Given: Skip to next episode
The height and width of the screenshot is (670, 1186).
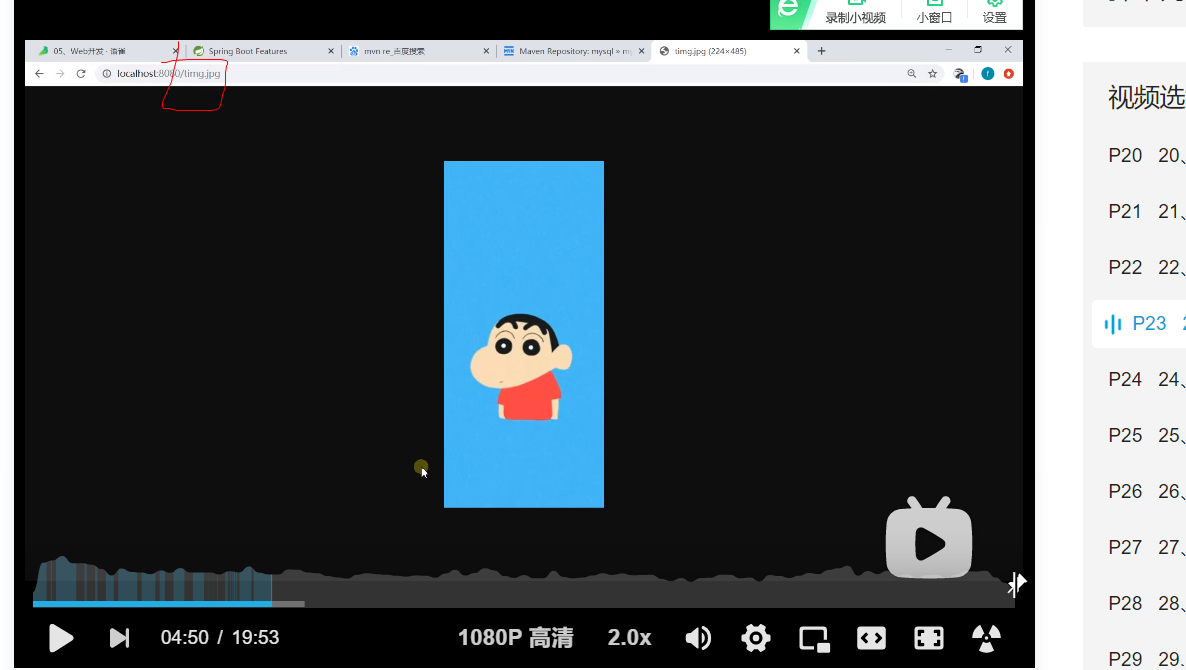Looking at the screenshot, I should (120, 638).
